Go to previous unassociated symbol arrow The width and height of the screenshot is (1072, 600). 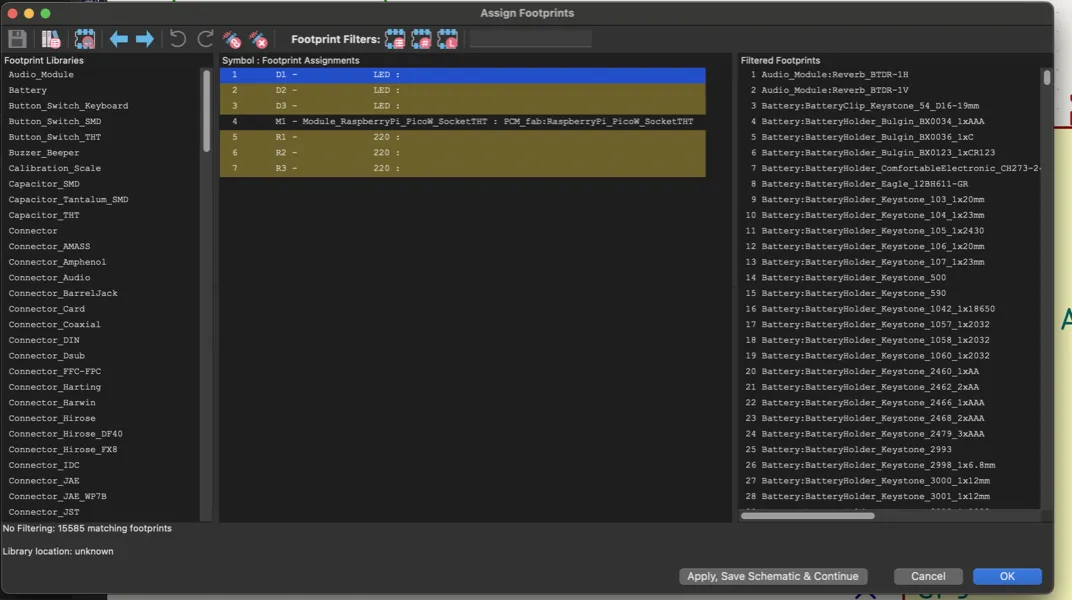pos(119,39)
